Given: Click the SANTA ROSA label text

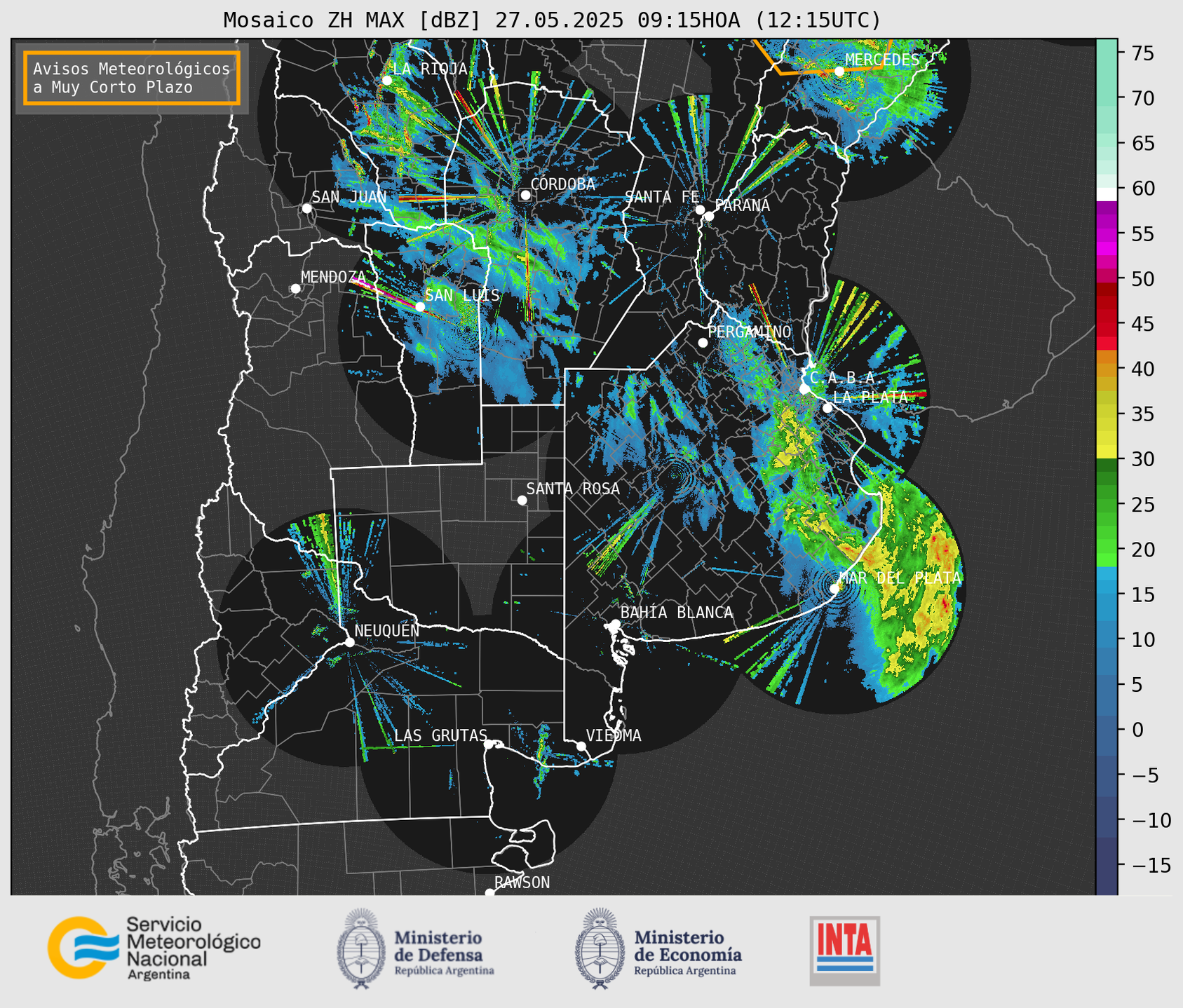Looking at the screenshot, I should (x=573, y=489).
